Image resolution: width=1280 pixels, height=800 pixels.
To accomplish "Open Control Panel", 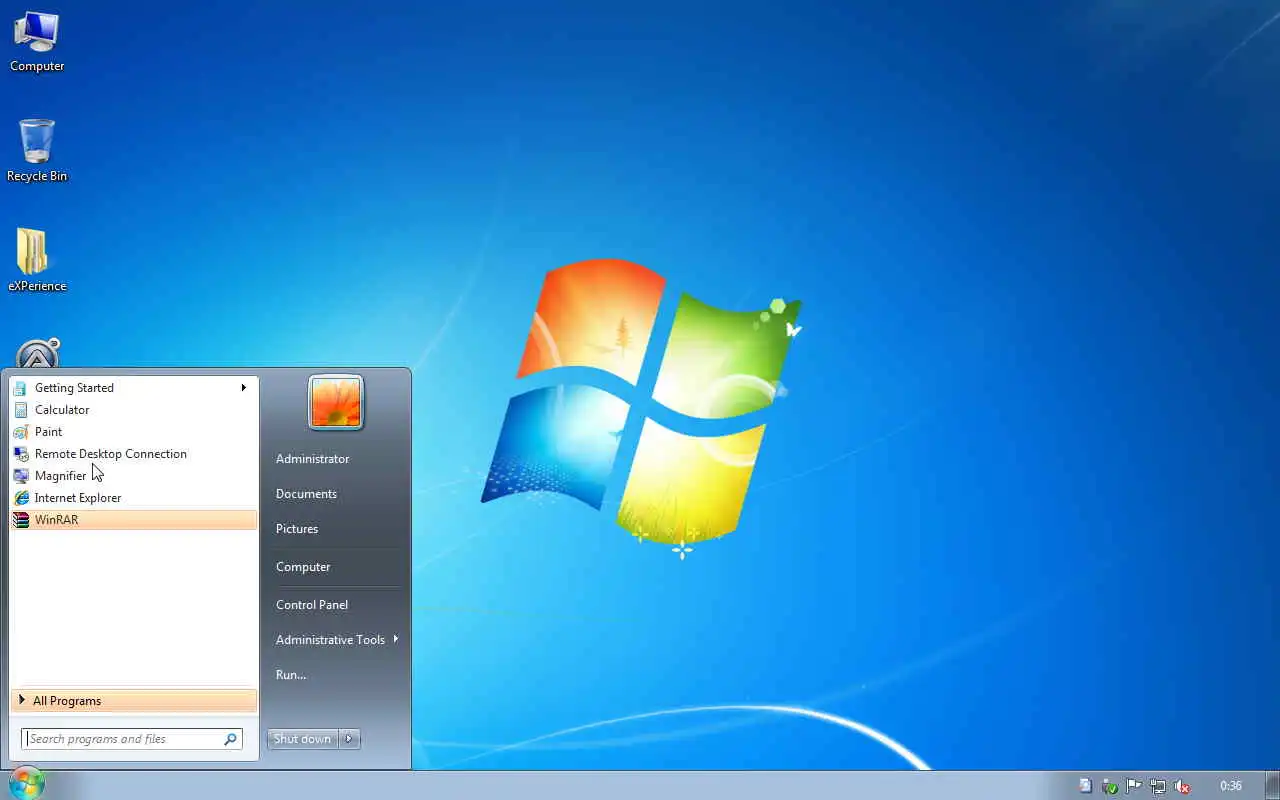I will (x=312, y=605).
